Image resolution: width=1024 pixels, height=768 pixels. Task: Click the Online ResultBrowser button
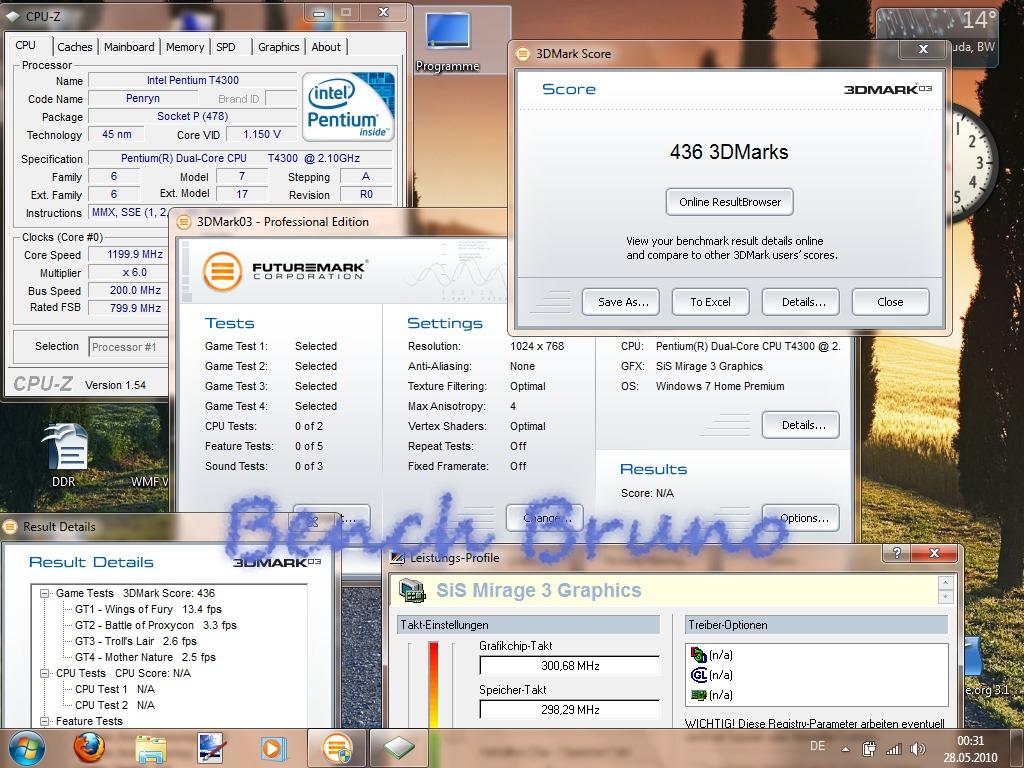click(729, 202)
